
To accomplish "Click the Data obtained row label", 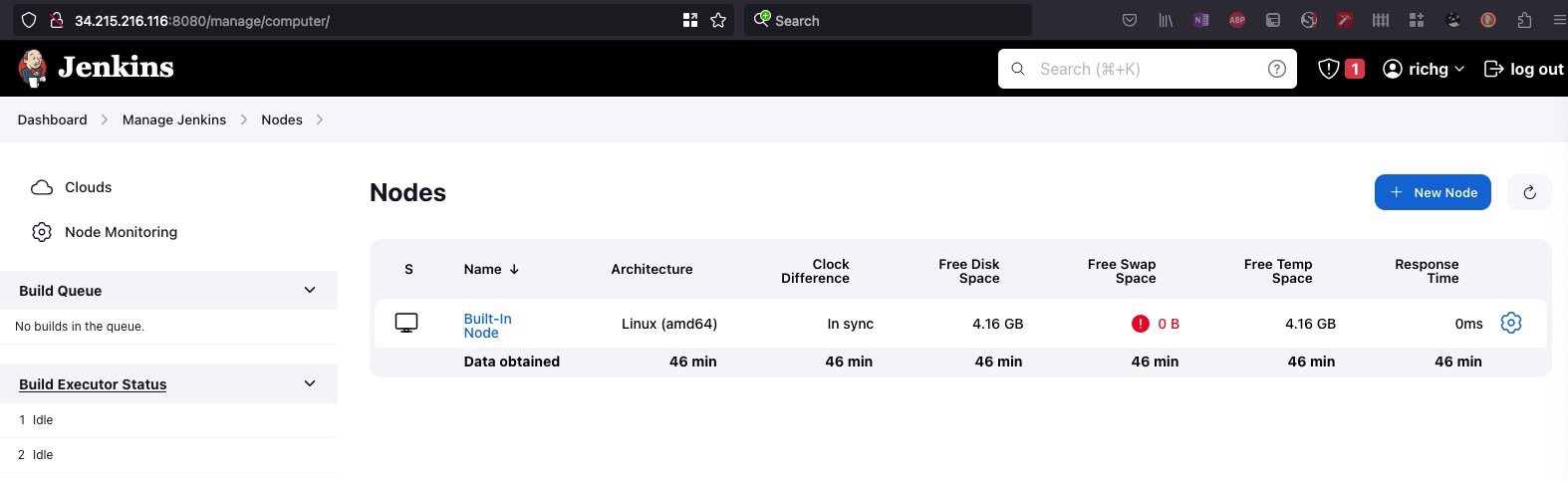I will (512, 361).
